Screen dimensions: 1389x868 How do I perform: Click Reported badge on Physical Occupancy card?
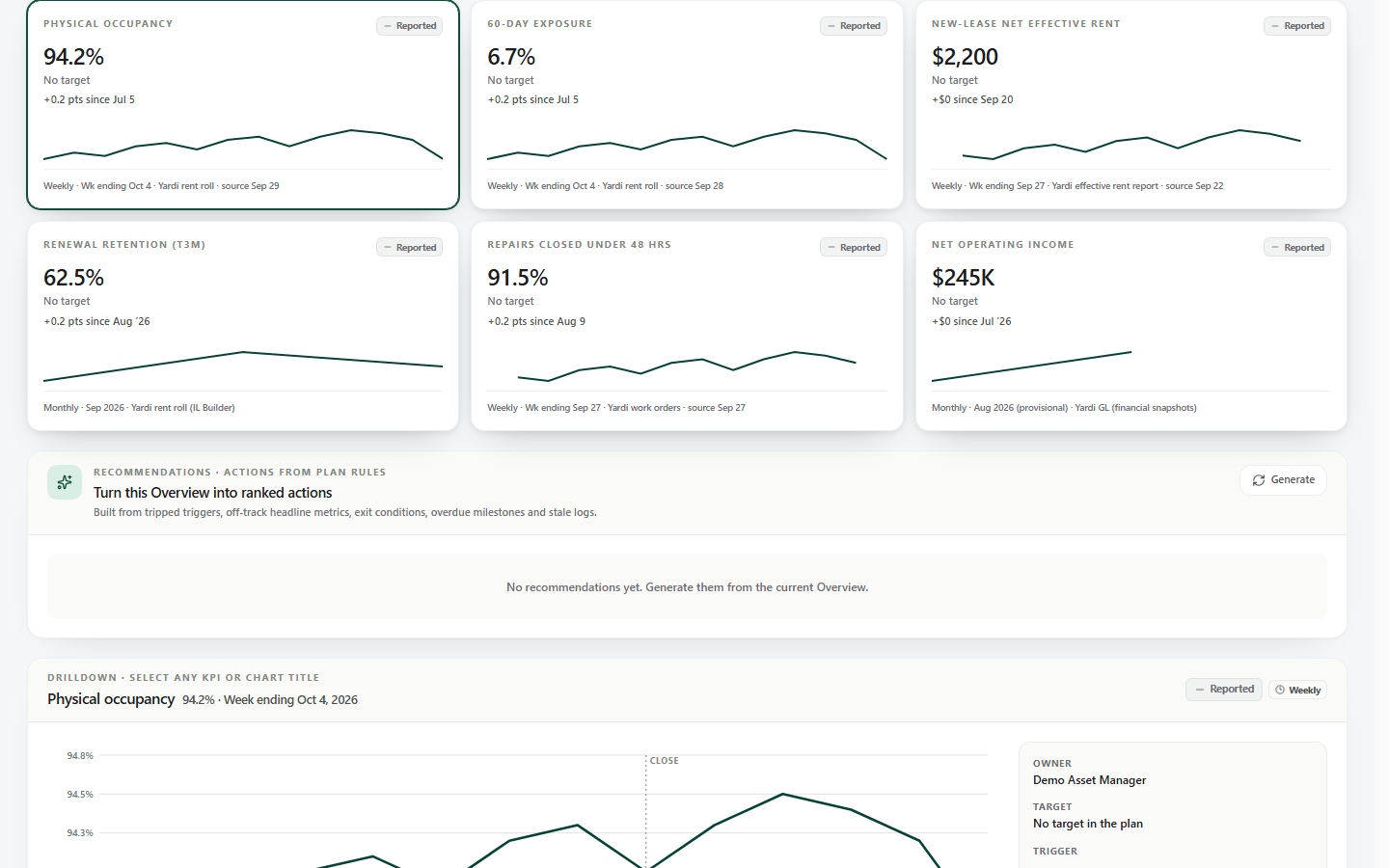point(409,26)
